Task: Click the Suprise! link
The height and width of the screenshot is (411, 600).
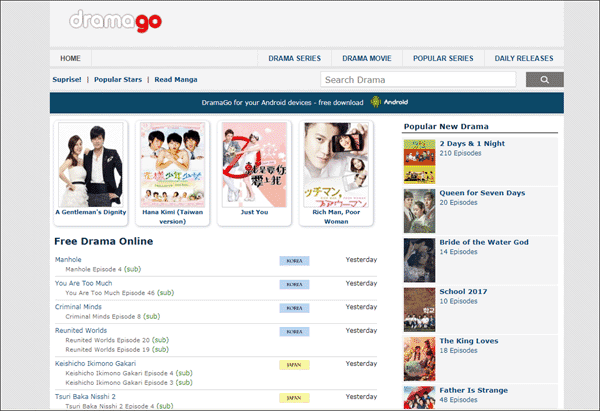Action: tap(67, 80)
